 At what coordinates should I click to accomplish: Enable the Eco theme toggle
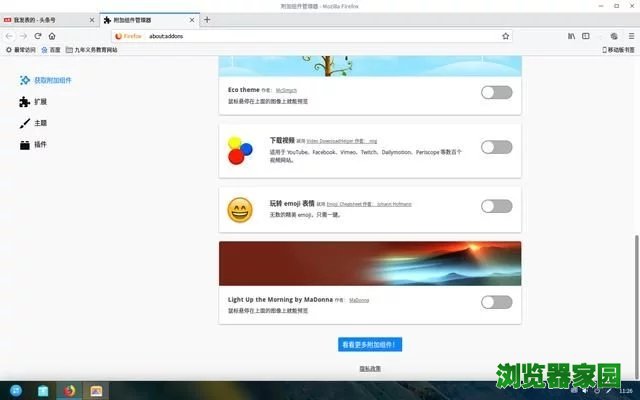496,92
